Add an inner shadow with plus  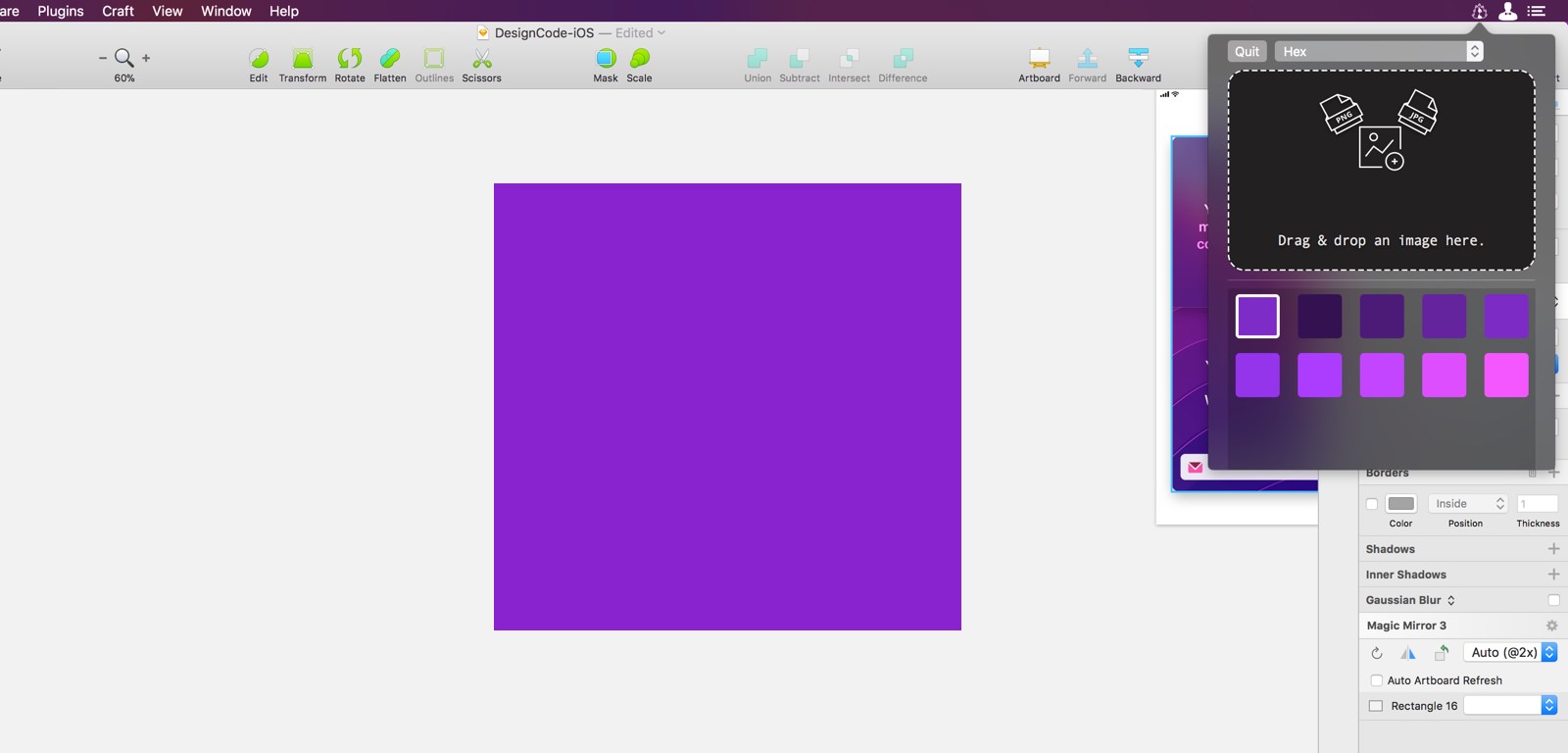point(1553,575)
